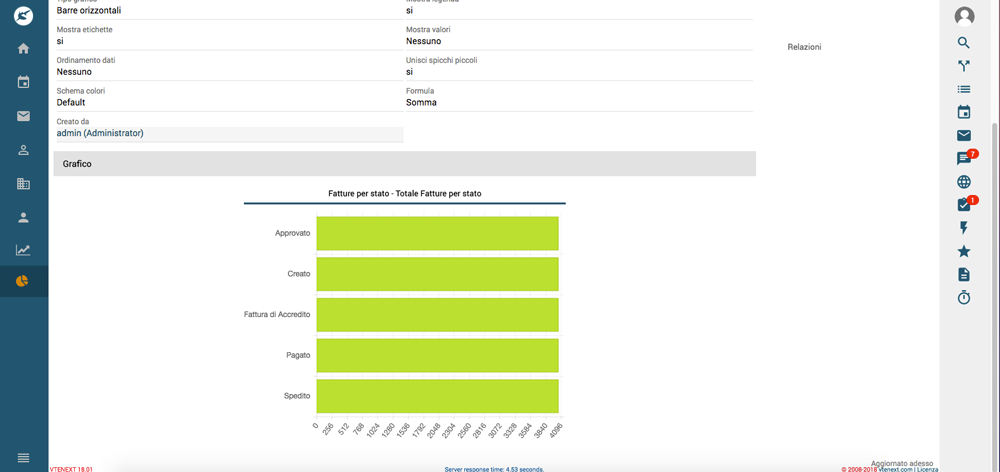The width and height of the screenshot is (1000, 472).
Task: Click the Pagato axis label
Action: point(298,355)
